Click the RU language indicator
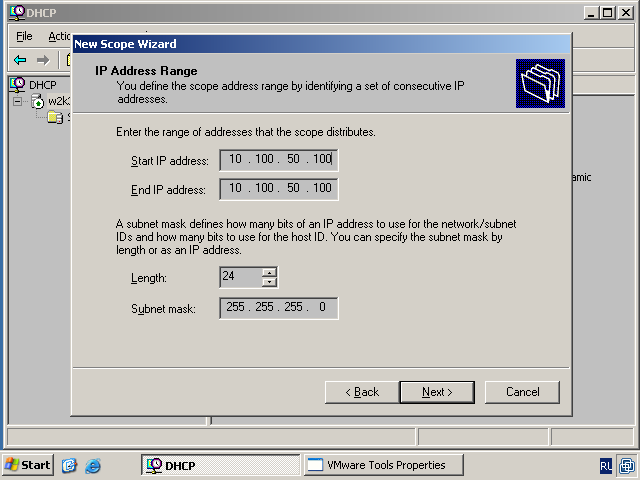Viewport: 640px width, 480px height. [606, 466]
